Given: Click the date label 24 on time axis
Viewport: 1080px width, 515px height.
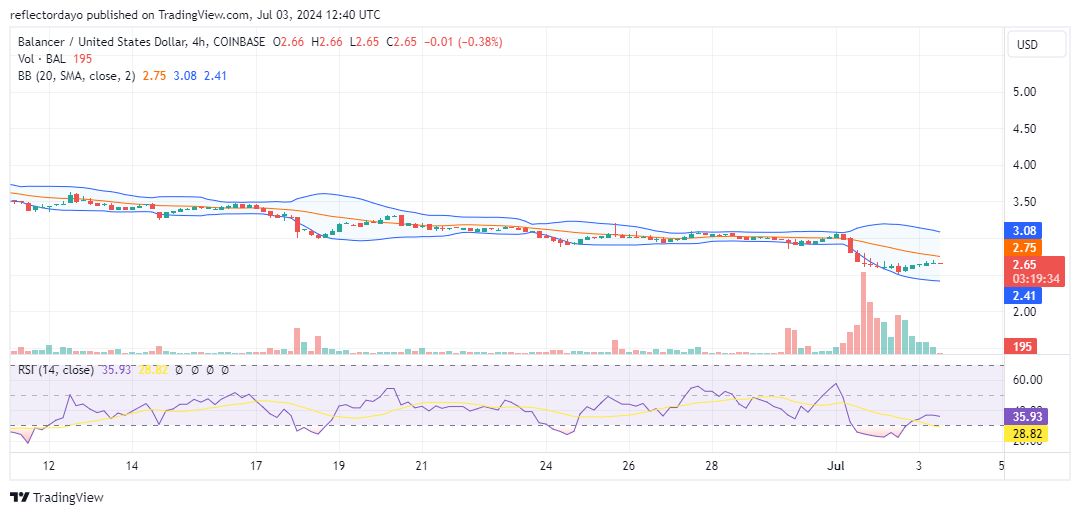Looking at the screenshot, I should coord(546,466).
